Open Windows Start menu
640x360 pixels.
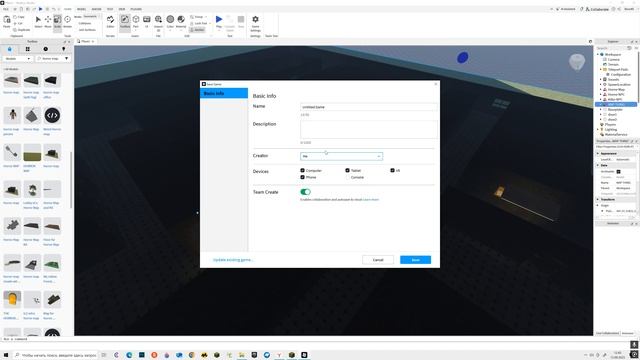pyautogui.click(x=6, y=355)
